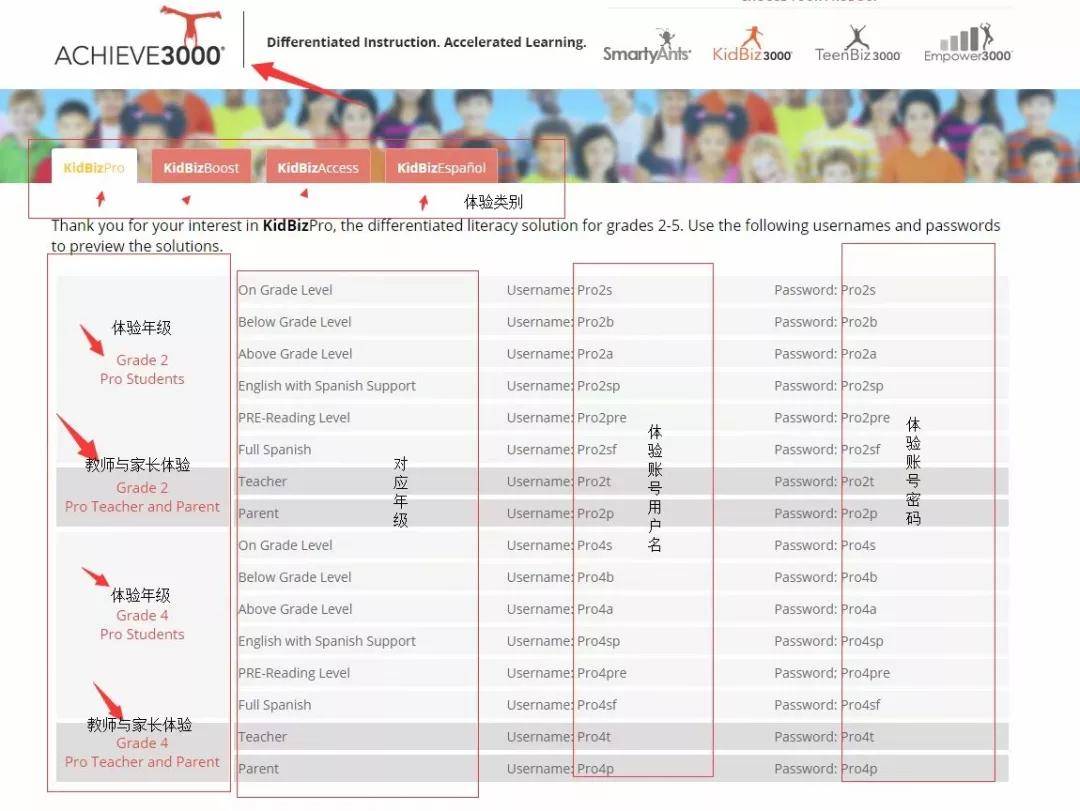Viewport: 1080px width, 811px height.
Task: Click Grade 4 Below Grade Level row label
Action: tap(295, 577)
